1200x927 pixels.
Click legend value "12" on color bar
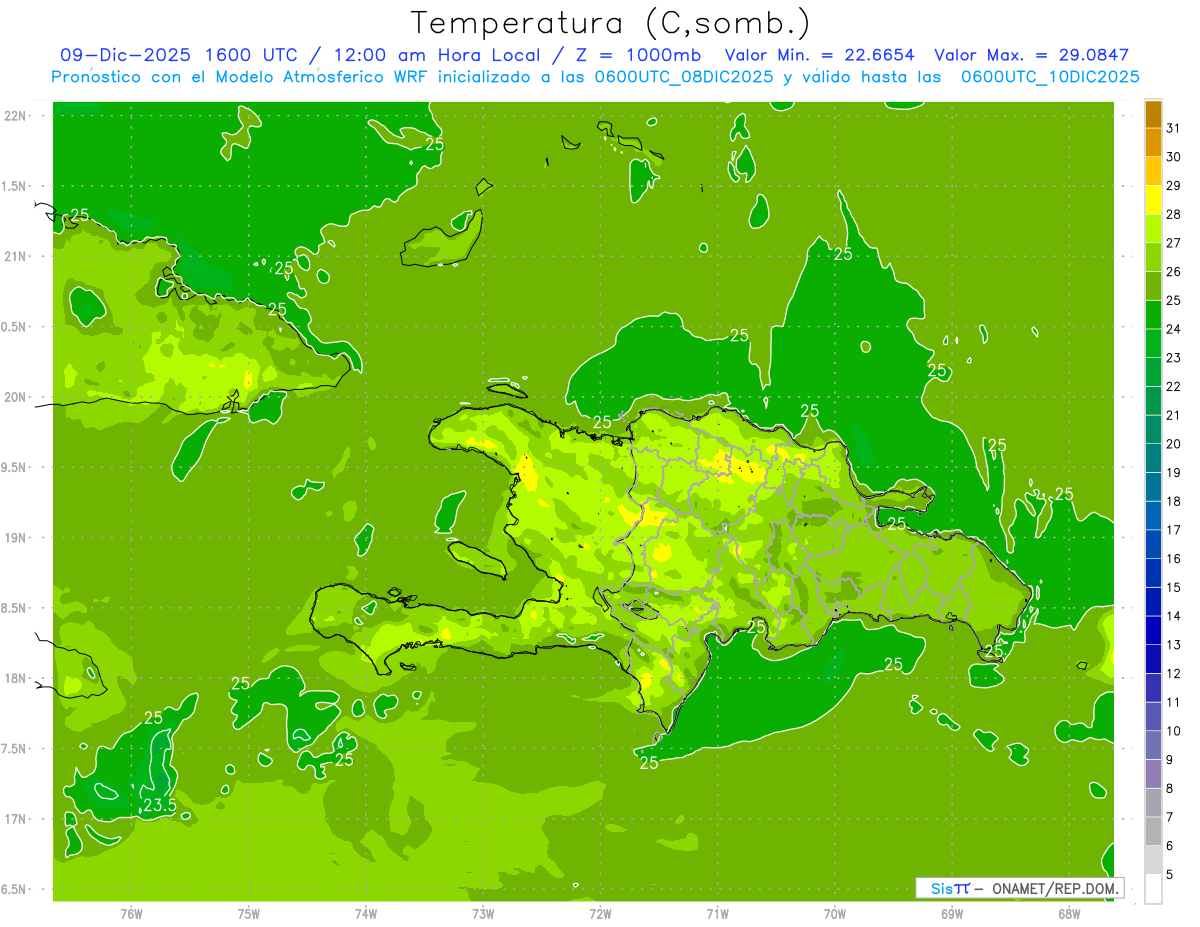[x=1174, y=674]
